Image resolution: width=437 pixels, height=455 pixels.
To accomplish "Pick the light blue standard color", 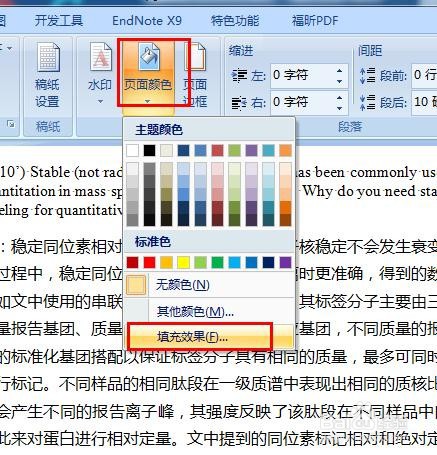I will pos(235,262).
